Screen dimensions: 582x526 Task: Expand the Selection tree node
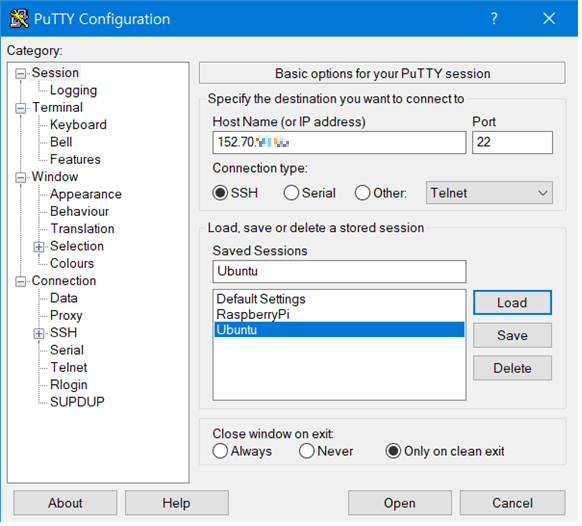[39, 248]
